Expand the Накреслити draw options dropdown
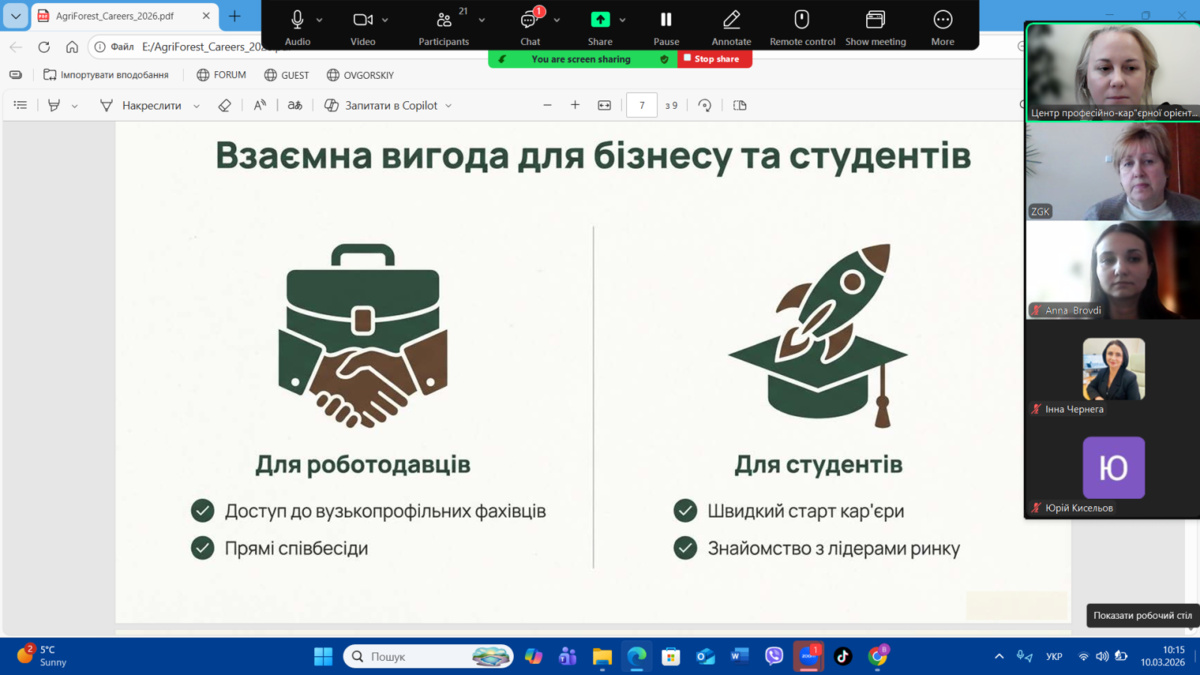The height and width of the screenshot is (675, 1200). 196,106
